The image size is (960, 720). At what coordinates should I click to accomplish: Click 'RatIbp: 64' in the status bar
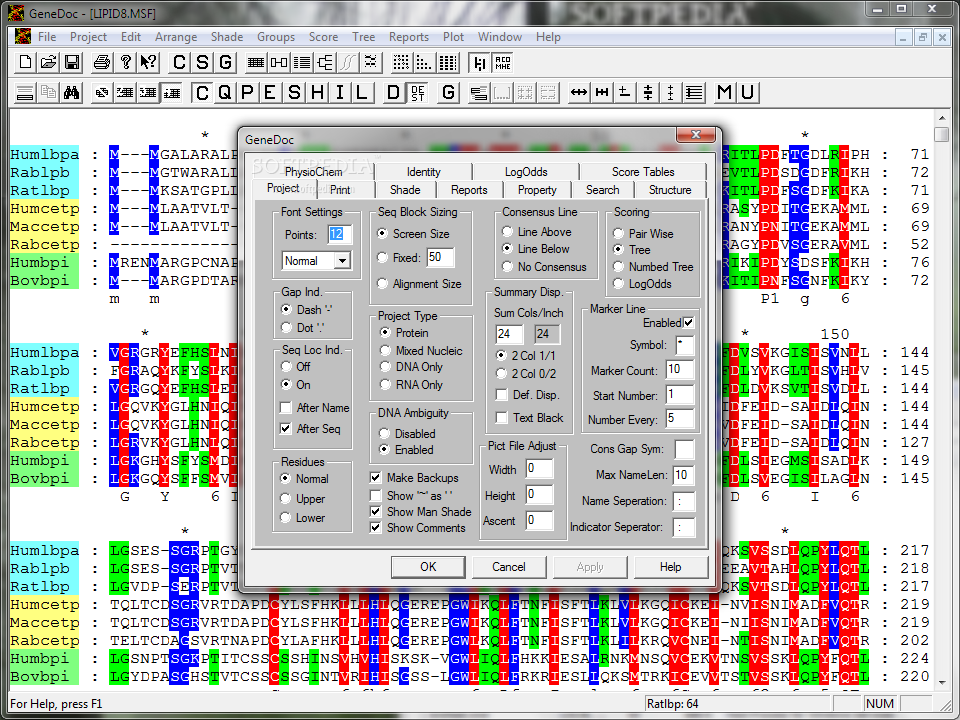pos(672,704)
